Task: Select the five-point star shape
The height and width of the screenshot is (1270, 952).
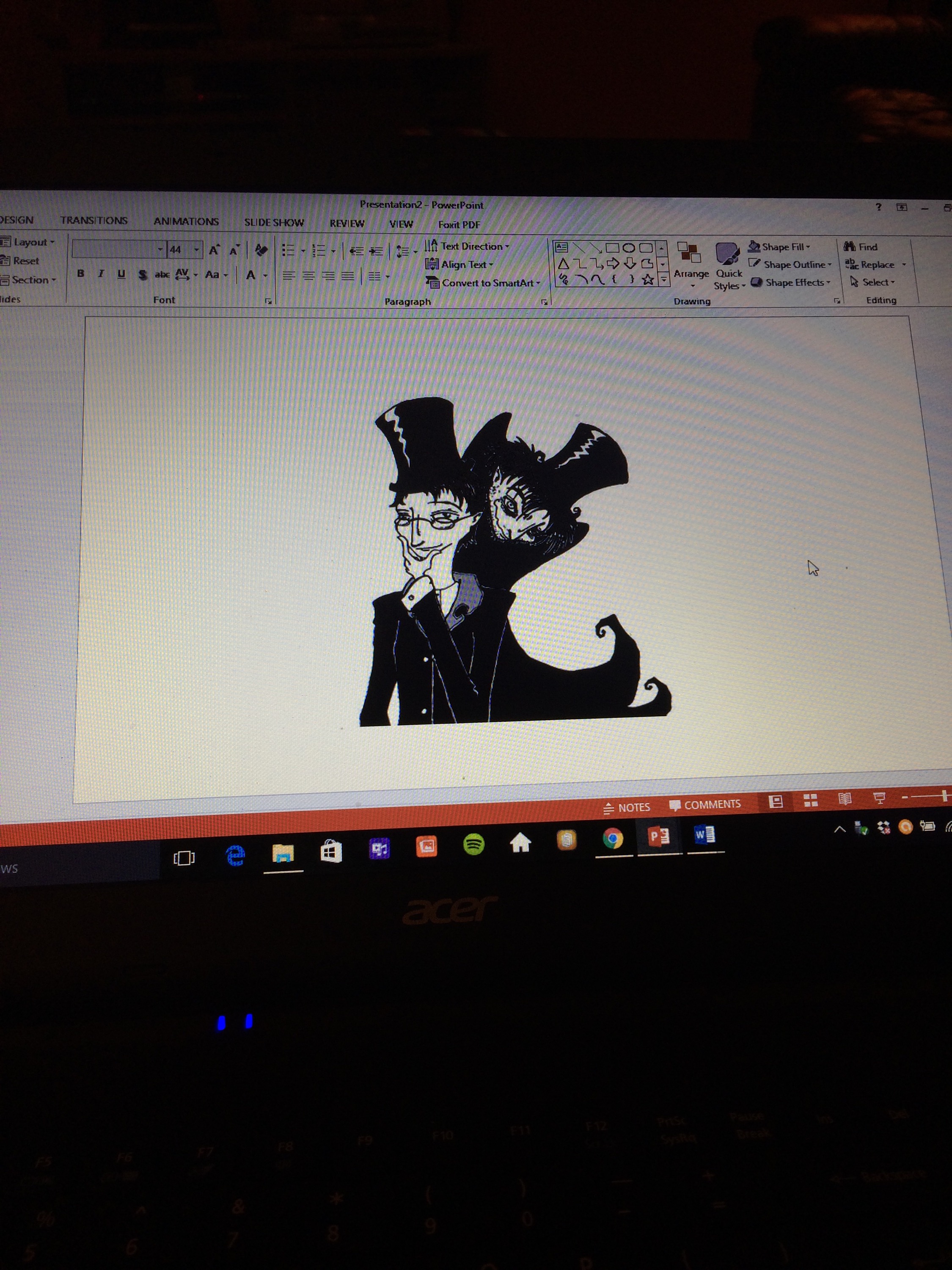Action: tap(648, 280)
